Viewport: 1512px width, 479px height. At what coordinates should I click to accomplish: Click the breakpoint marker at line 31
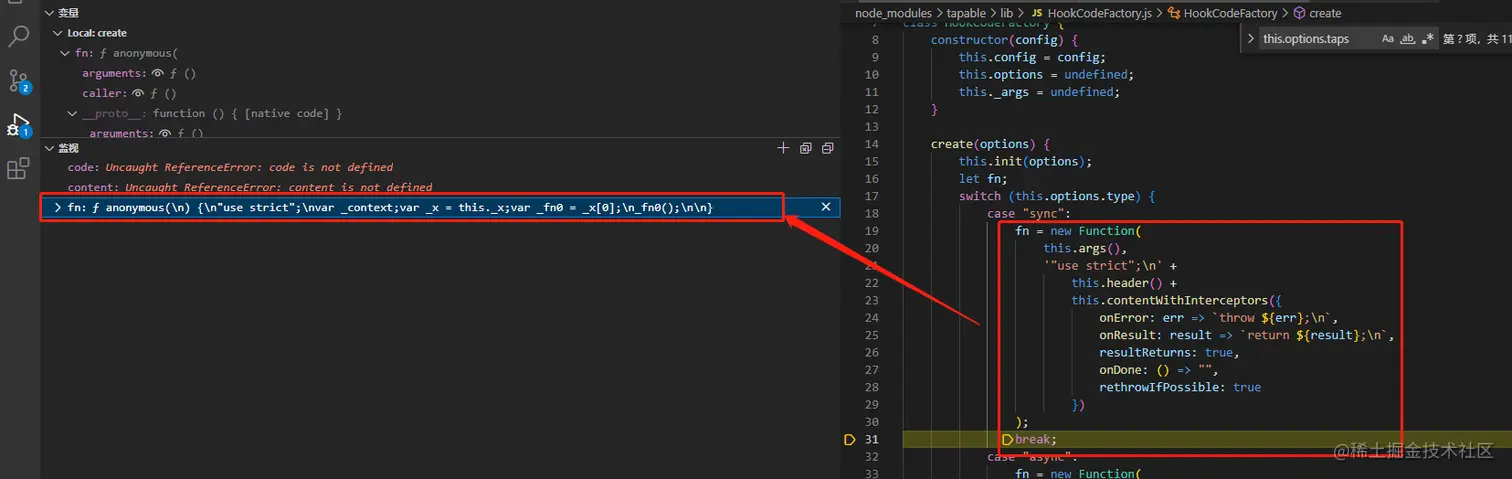click(850, 439)
